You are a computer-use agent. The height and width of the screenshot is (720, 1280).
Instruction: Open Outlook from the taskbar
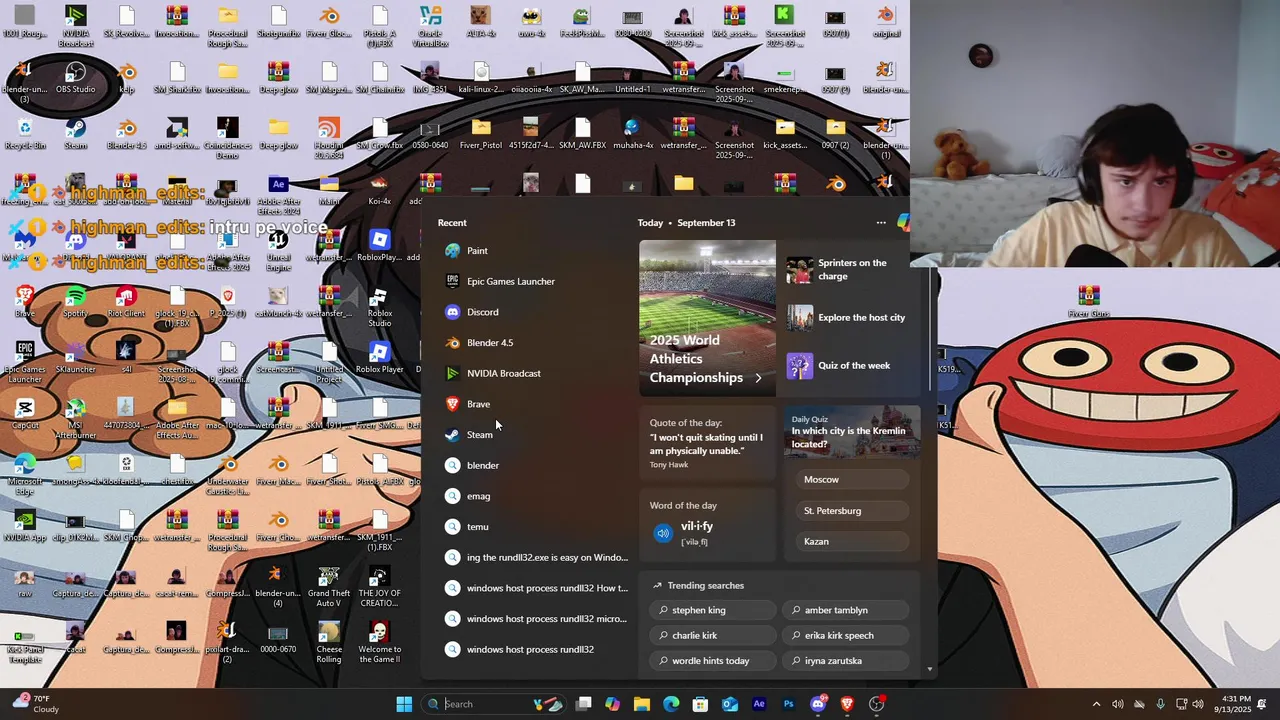(x=730, y=704)
